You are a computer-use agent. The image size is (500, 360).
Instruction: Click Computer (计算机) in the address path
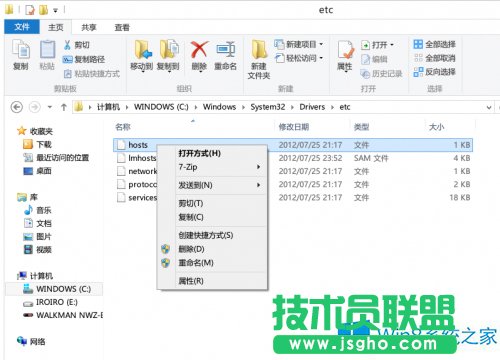tap(108, 107)
